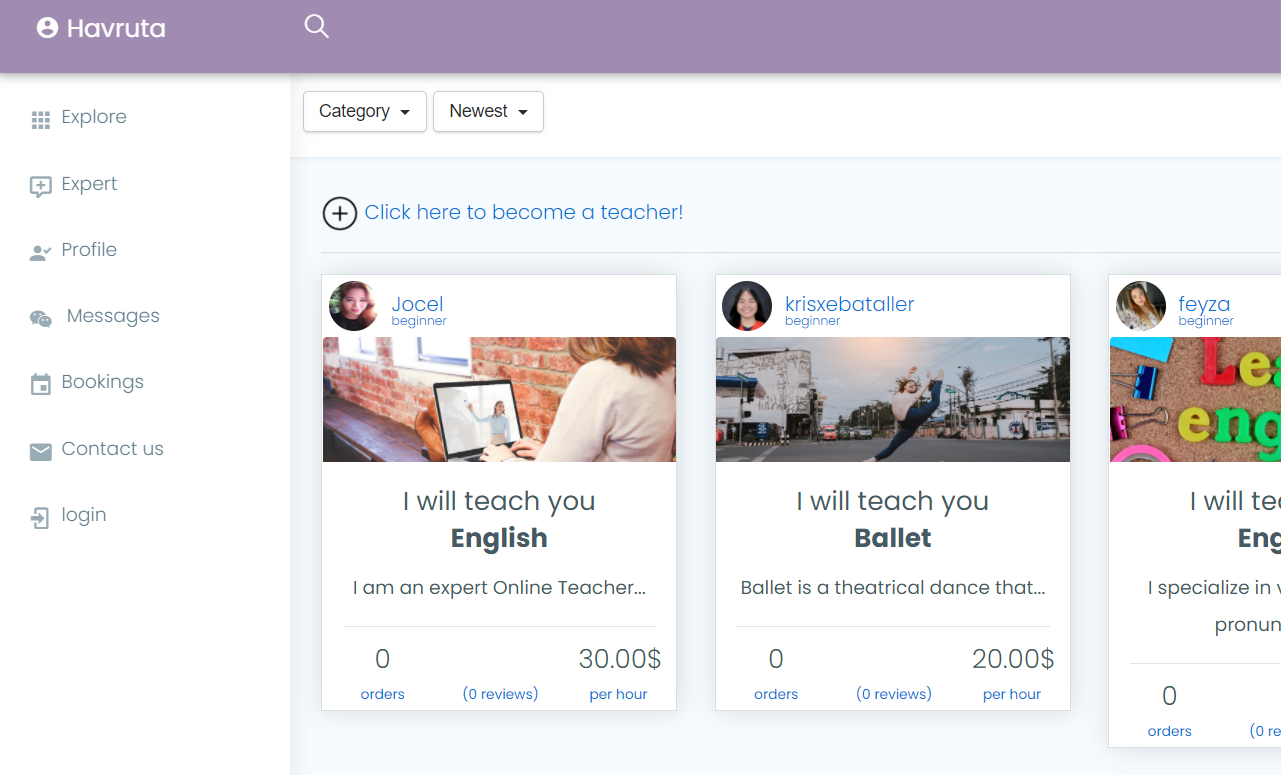
Task: Go to Expert in sidebar
Action: (x=89, y=184)
